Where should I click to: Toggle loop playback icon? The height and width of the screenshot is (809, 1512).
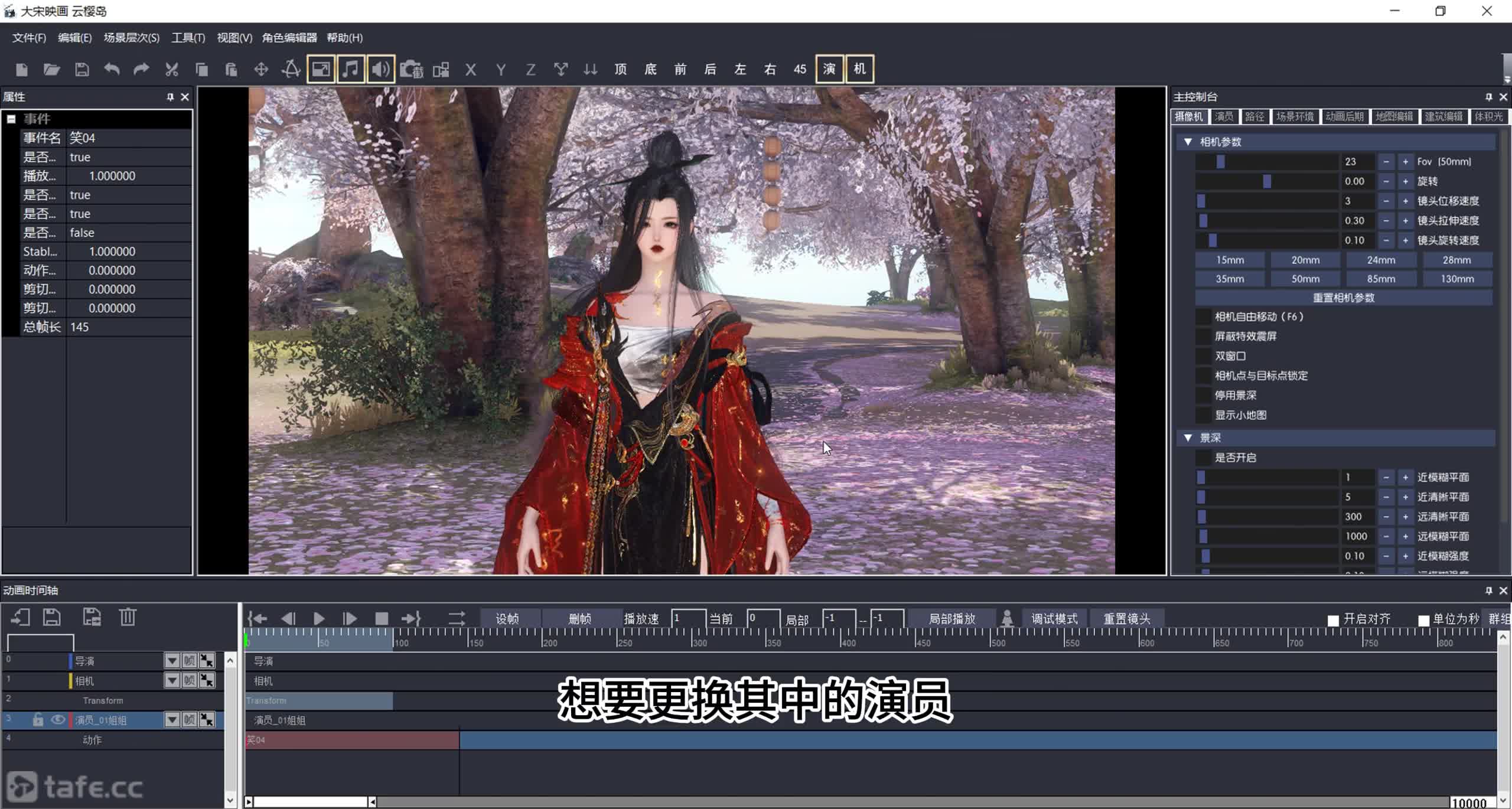tap(457, 619)
